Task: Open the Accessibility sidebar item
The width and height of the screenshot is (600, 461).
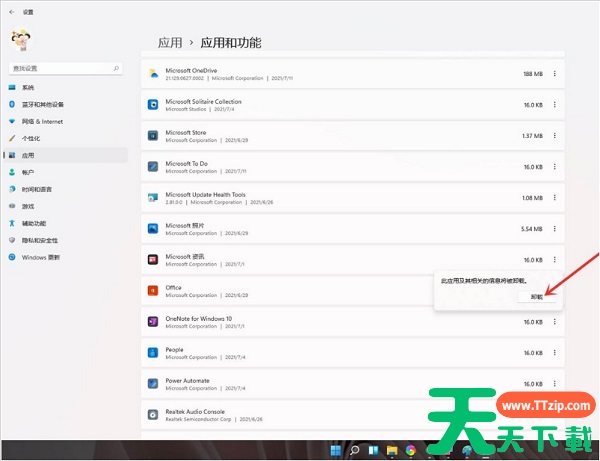Action: tap(65, 223)
